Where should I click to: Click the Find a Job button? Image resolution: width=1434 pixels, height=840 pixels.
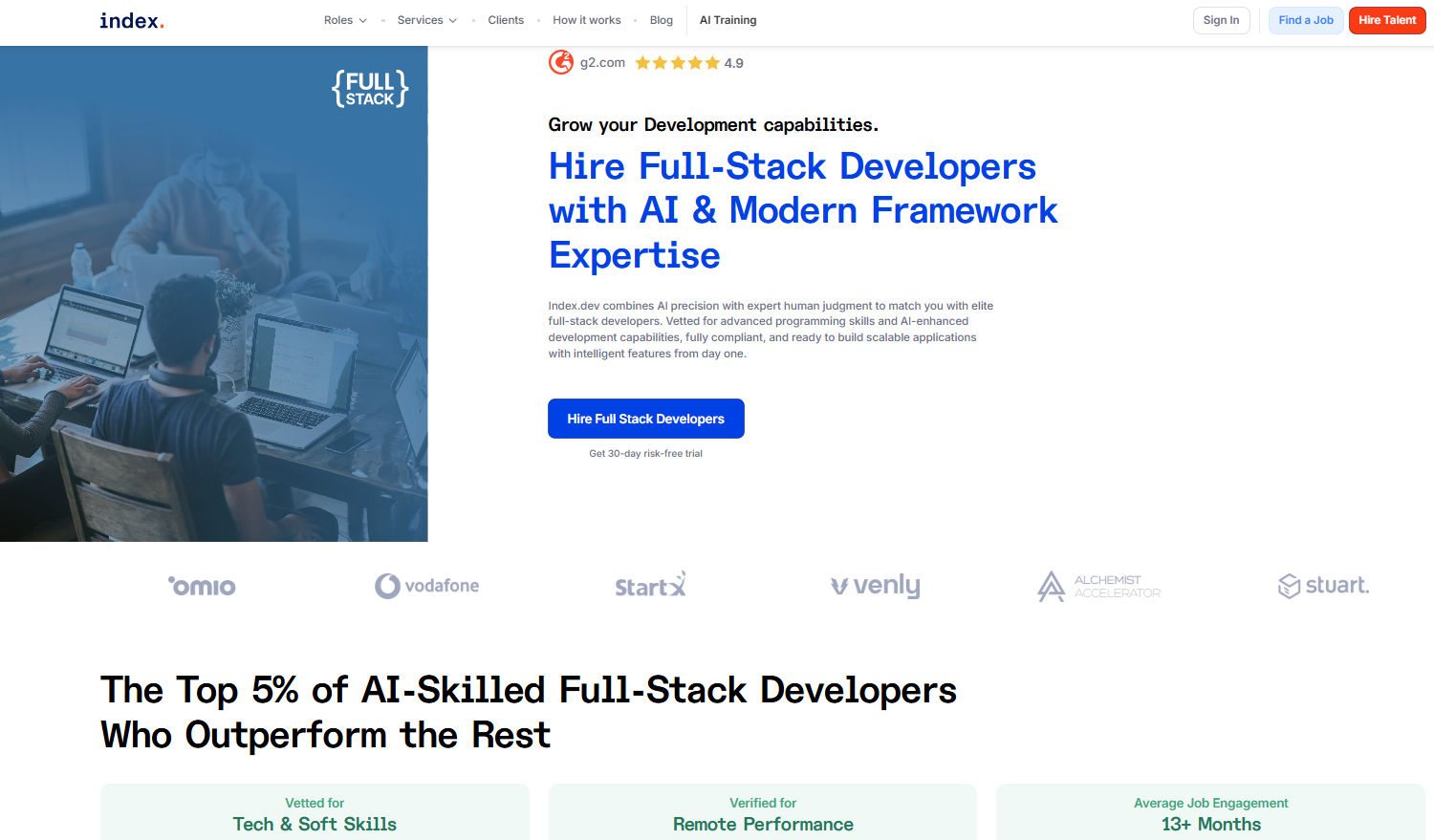(1306, 20)
